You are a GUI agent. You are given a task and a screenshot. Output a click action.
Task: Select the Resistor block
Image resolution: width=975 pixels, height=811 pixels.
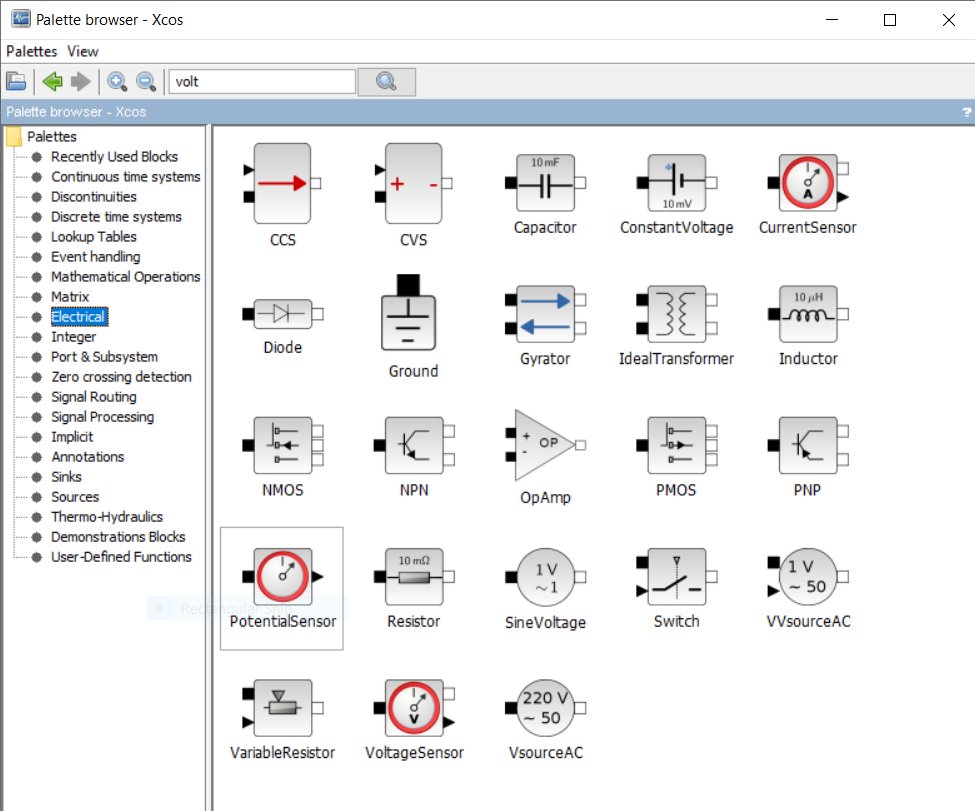(413, 578)
